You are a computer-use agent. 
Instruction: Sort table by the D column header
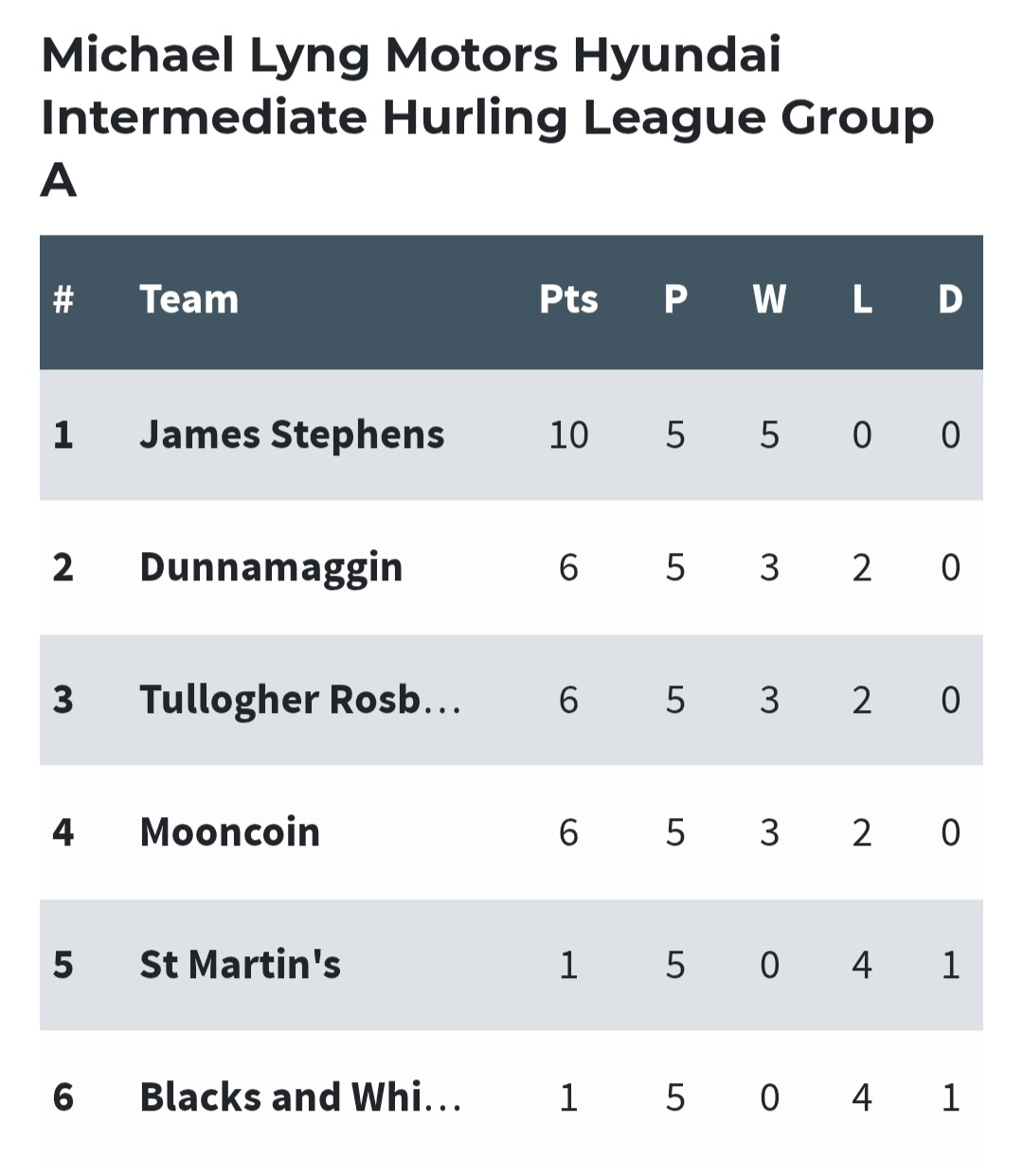point(950,299)
